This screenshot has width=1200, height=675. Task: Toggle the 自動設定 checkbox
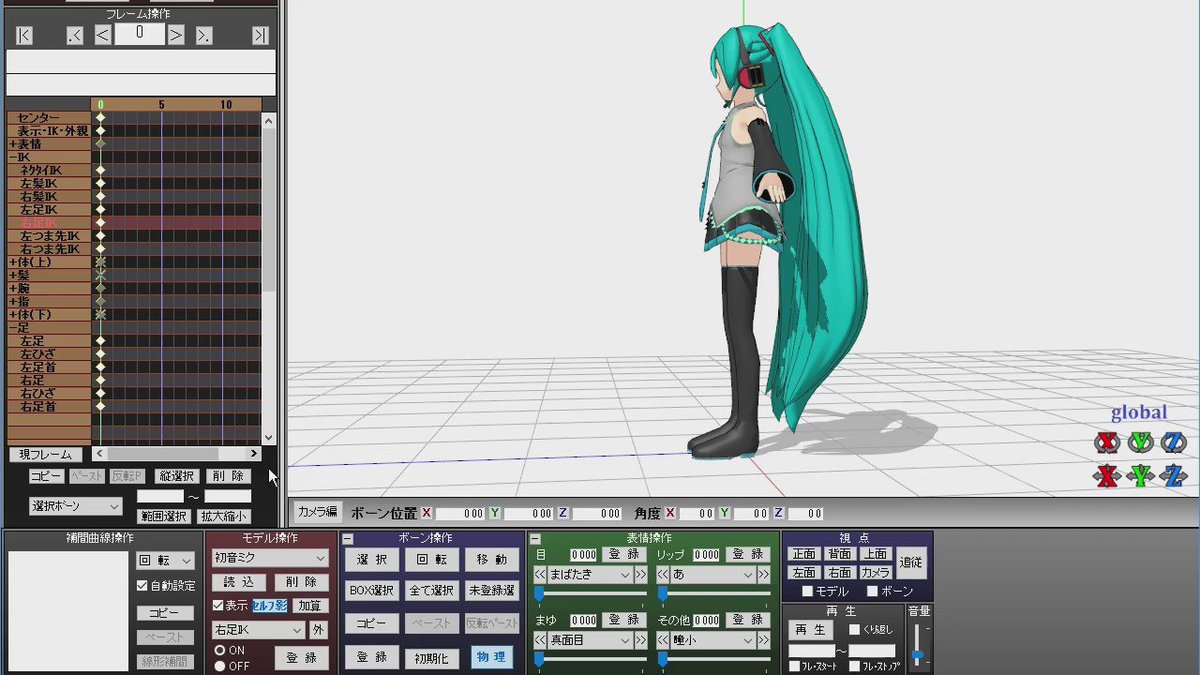142,586
